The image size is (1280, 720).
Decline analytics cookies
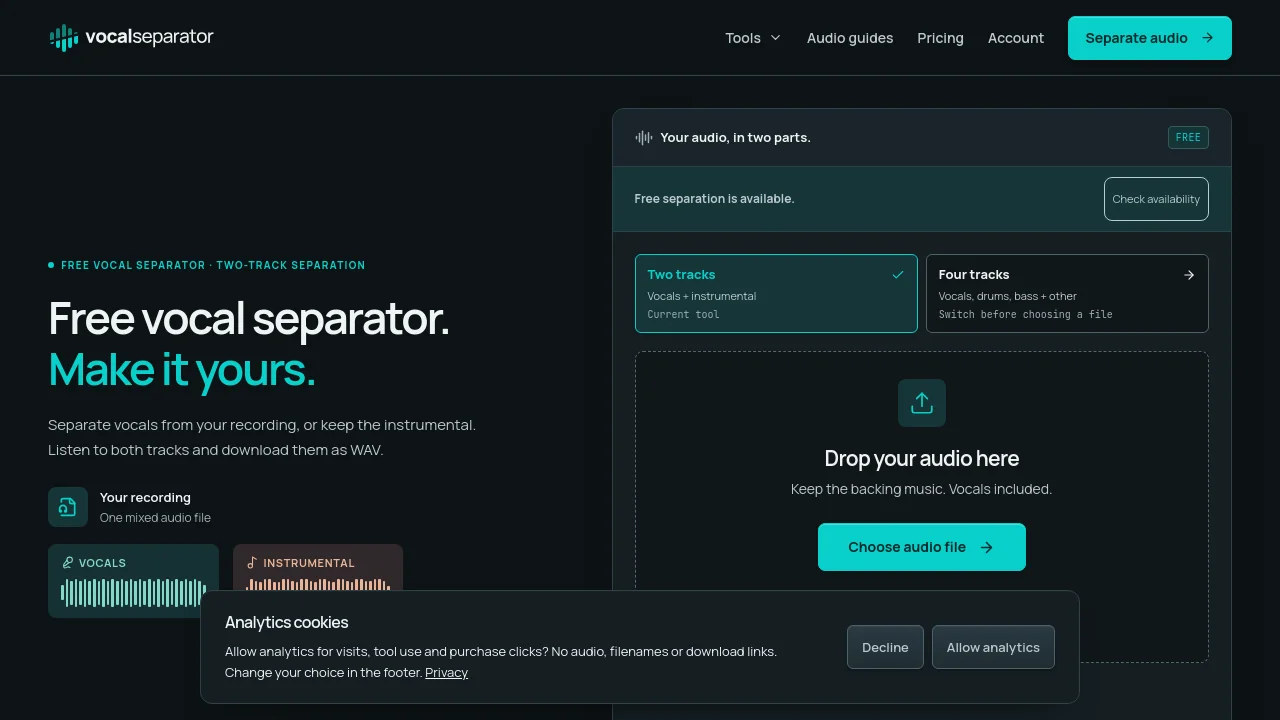(885, 647)
